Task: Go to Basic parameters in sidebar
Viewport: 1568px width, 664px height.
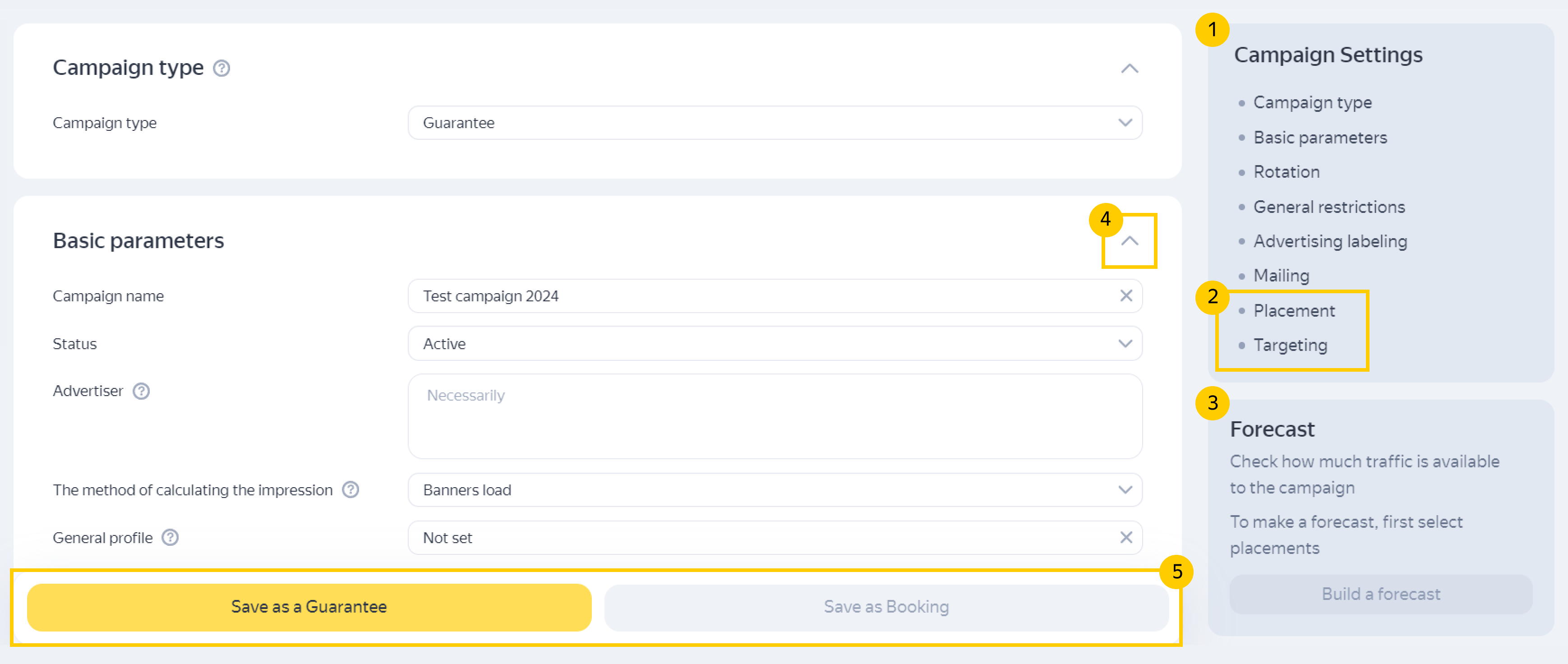Action: (1319, 138)
